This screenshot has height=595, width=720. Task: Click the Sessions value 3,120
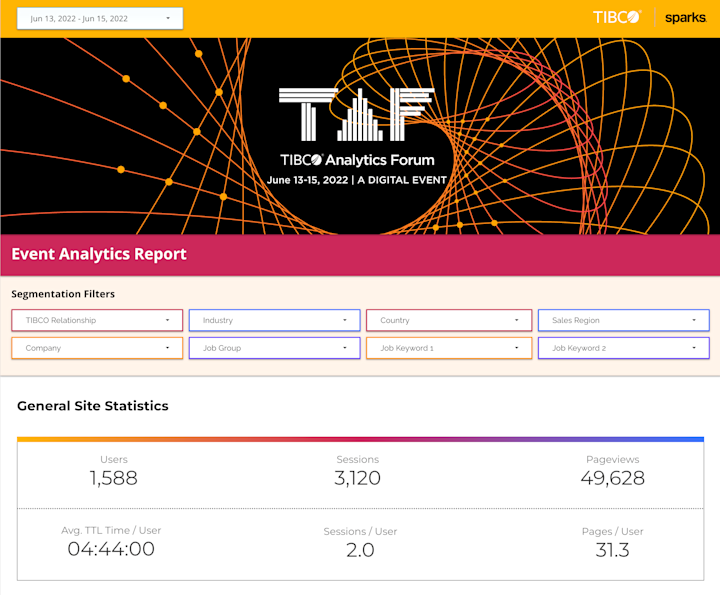click(x=357, y=478)
